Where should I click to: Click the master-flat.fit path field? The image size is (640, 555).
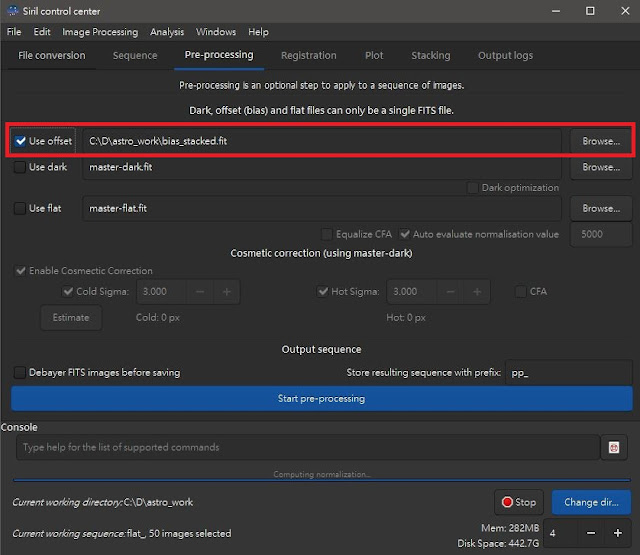click(322, 209)
